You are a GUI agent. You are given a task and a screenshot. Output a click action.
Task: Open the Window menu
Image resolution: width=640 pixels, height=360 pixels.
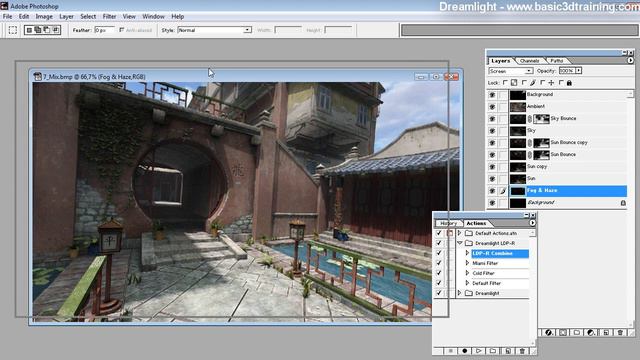click(153, 16)
